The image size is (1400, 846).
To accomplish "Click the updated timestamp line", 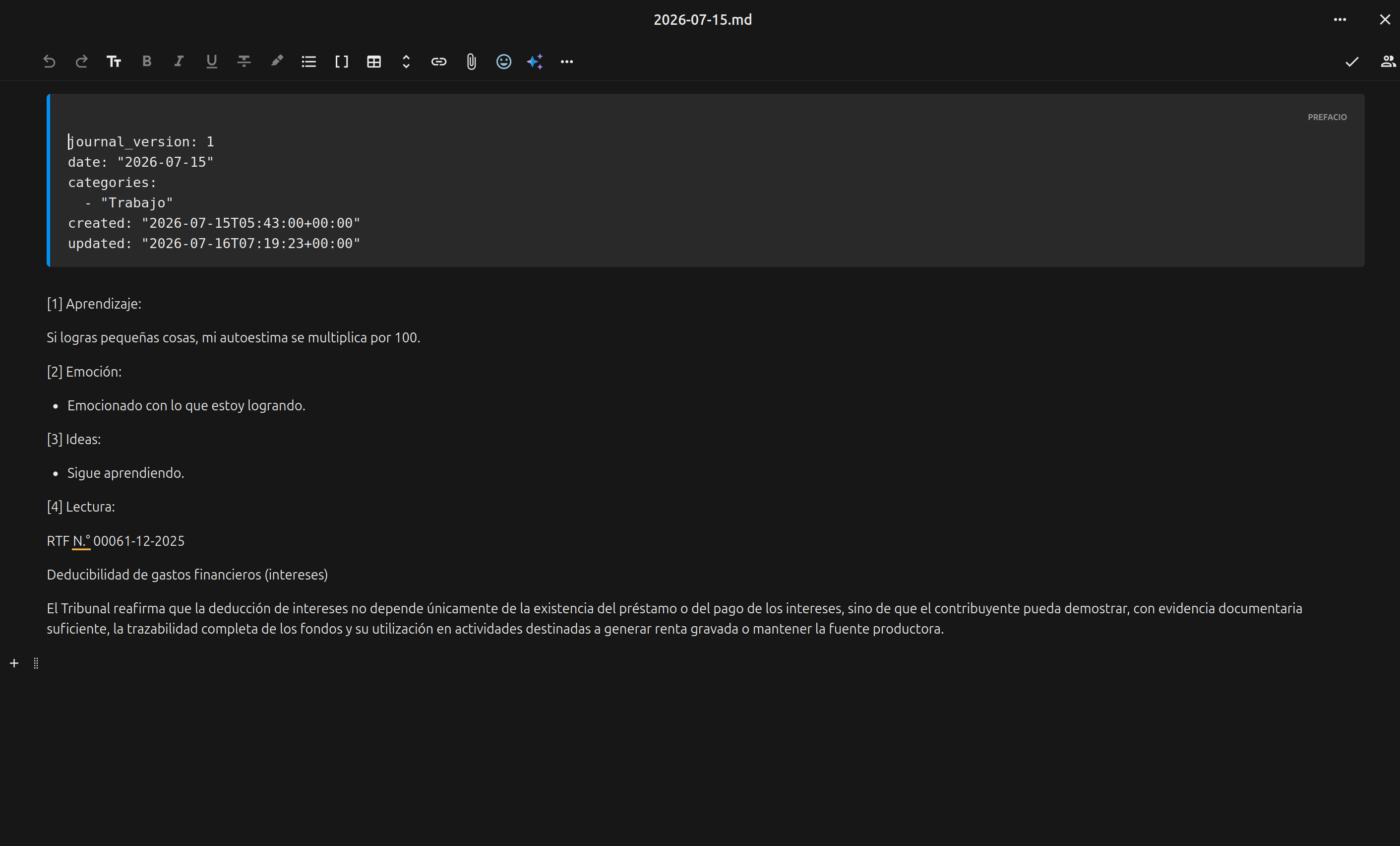I will (x=214, y=243).
